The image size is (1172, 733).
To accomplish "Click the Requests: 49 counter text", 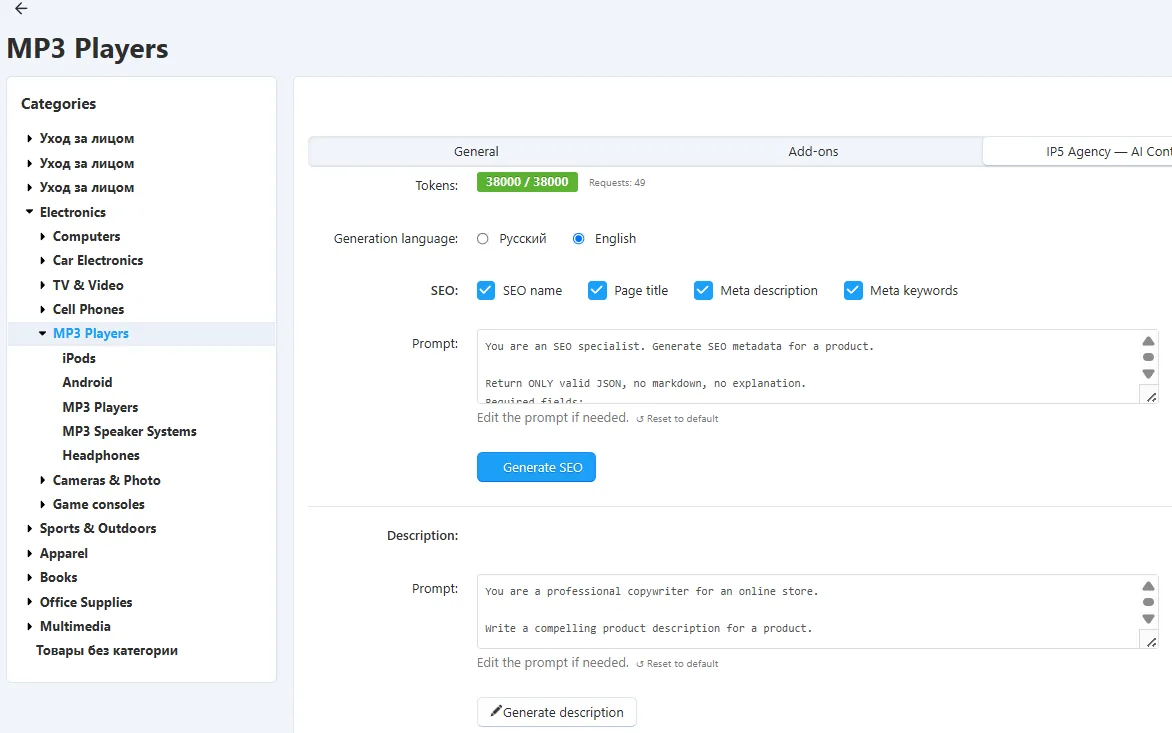I will [617, 183].
